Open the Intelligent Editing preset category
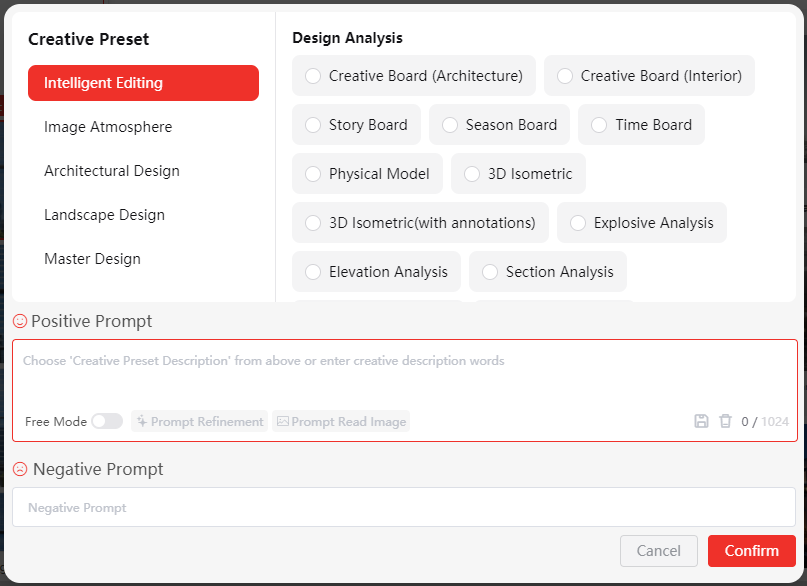 tap(143, 83)
